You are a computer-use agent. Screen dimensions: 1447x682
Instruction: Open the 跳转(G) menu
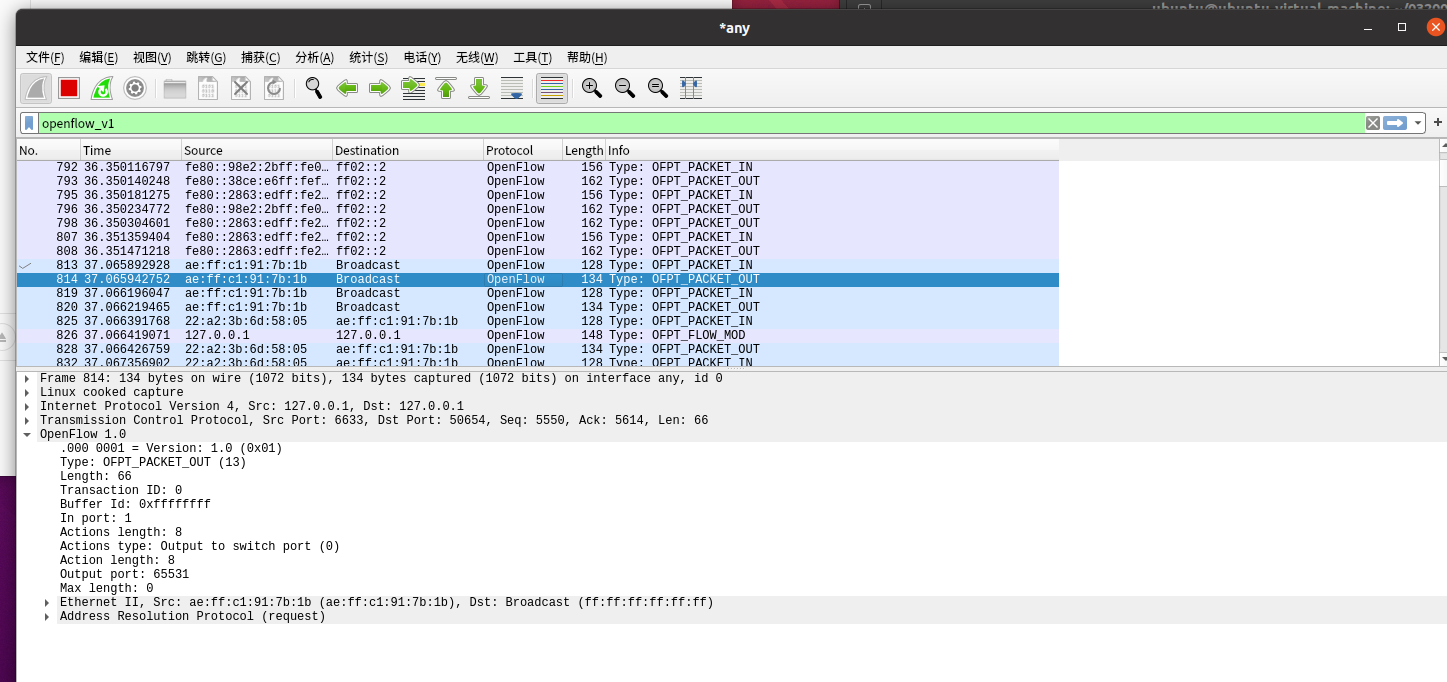point(206,58)
